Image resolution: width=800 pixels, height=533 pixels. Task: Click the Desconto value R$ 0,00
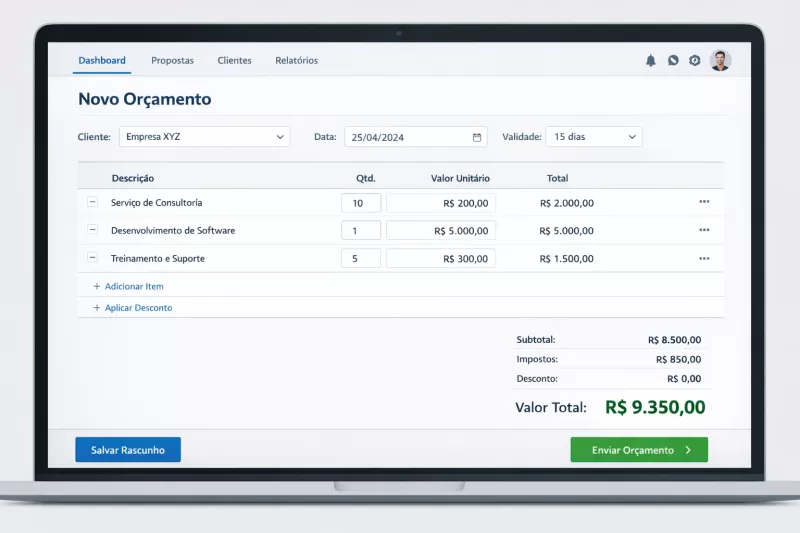[x=684, y=379]
